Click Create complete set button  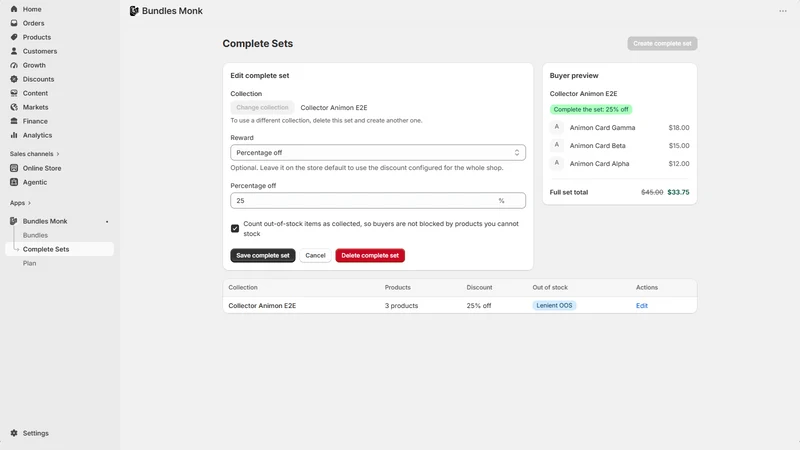pos(662,43)
